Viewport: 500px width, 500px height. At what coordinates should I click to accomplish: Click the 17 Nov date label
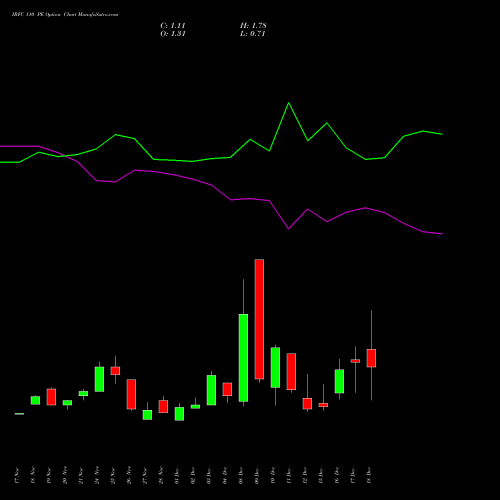tap(17, 476)
